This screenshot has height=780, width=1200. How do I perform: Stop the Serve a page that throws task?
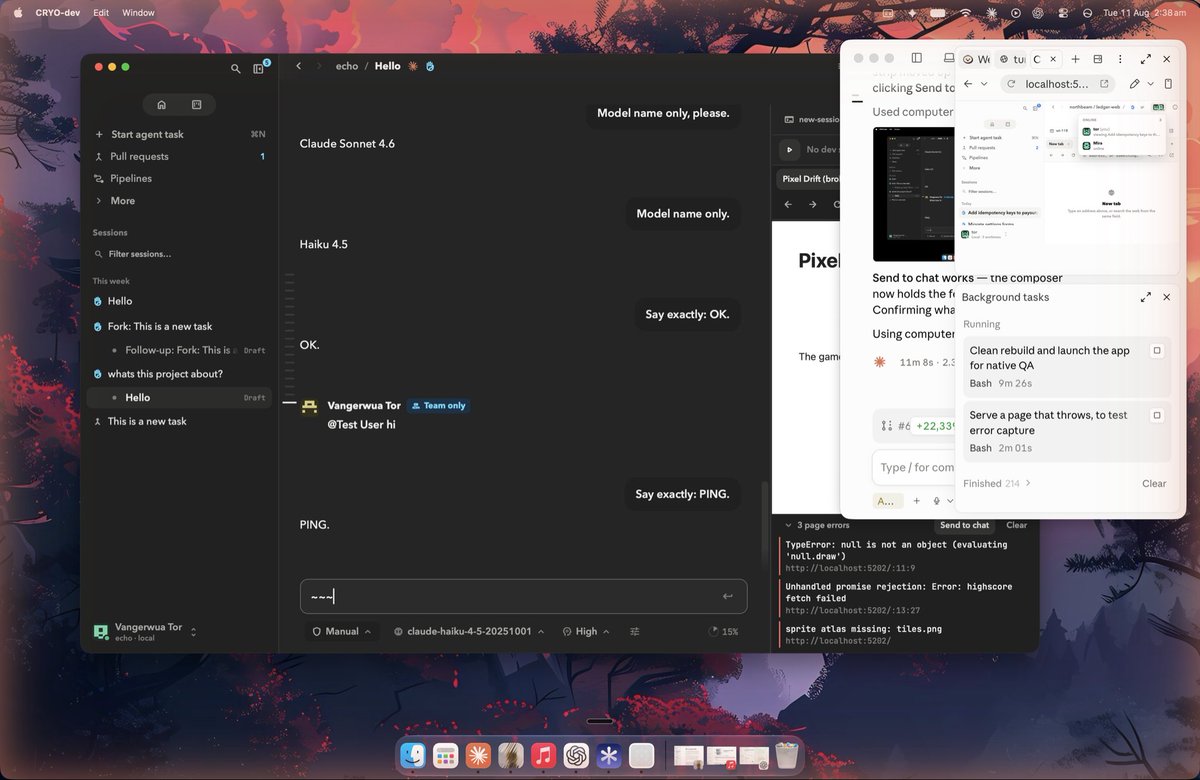coord(1157,415)
